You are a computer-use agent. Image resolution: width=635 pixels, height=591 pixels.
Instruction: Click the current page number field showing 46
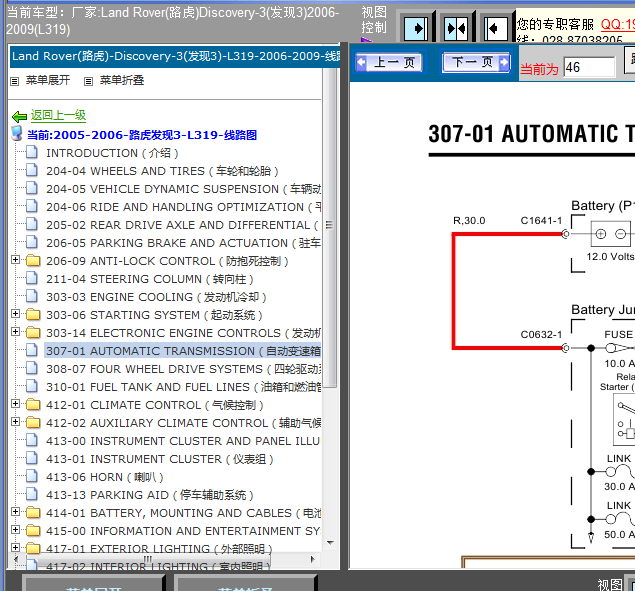click(x=590, y=67)
